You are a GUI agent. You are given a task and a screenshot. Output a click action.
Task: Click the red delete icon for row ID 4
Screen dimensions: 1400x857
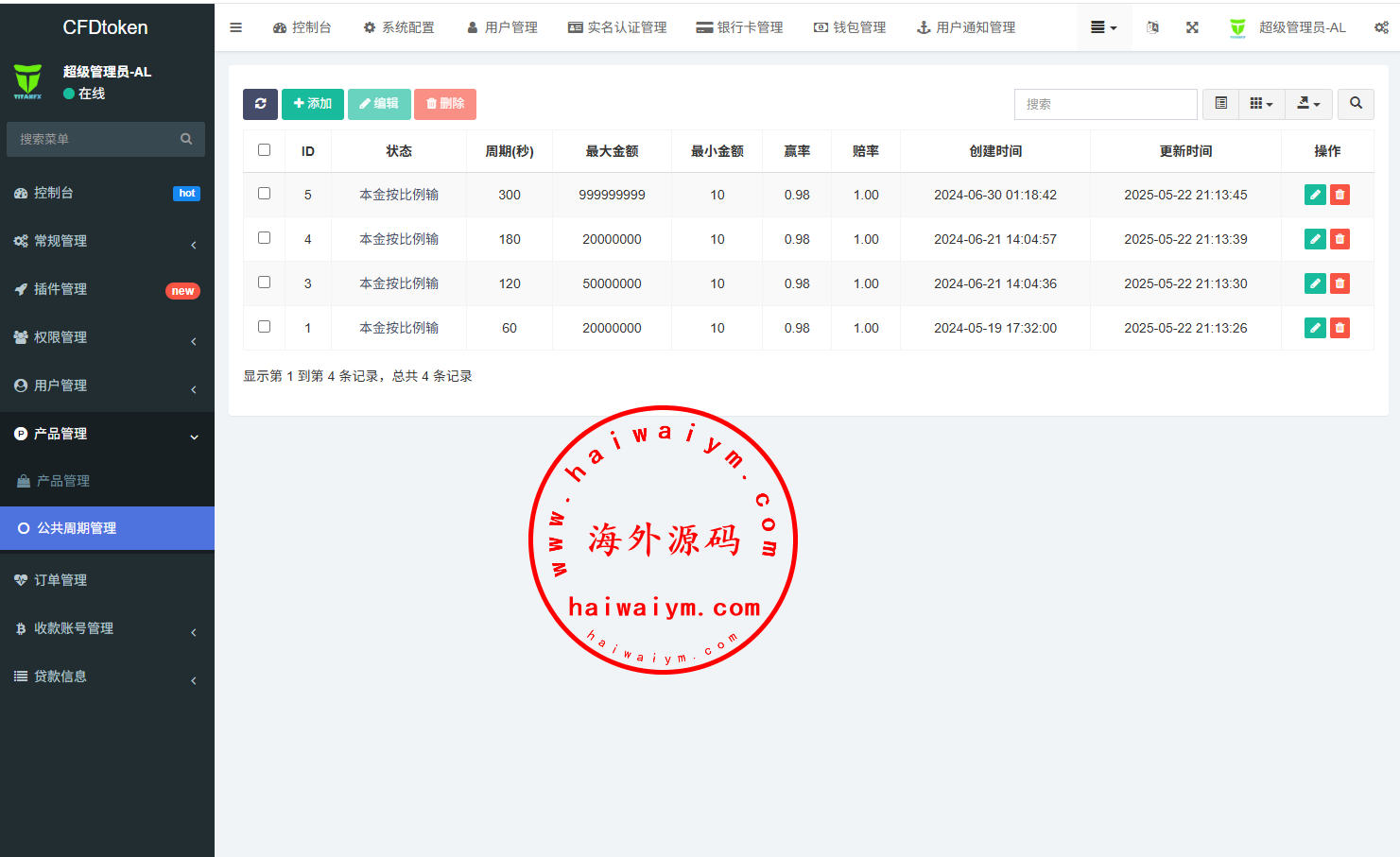click(x=1340, y=239)
